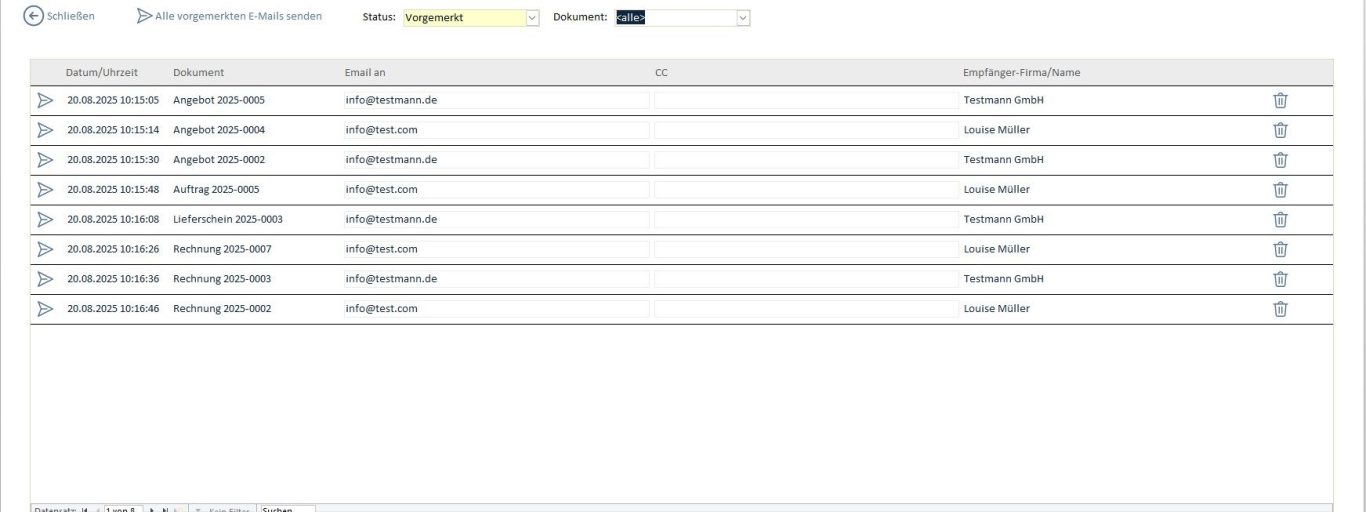Click CC field for Rechnung 2025-0007

pyautogui.click(x=806, y=249)
